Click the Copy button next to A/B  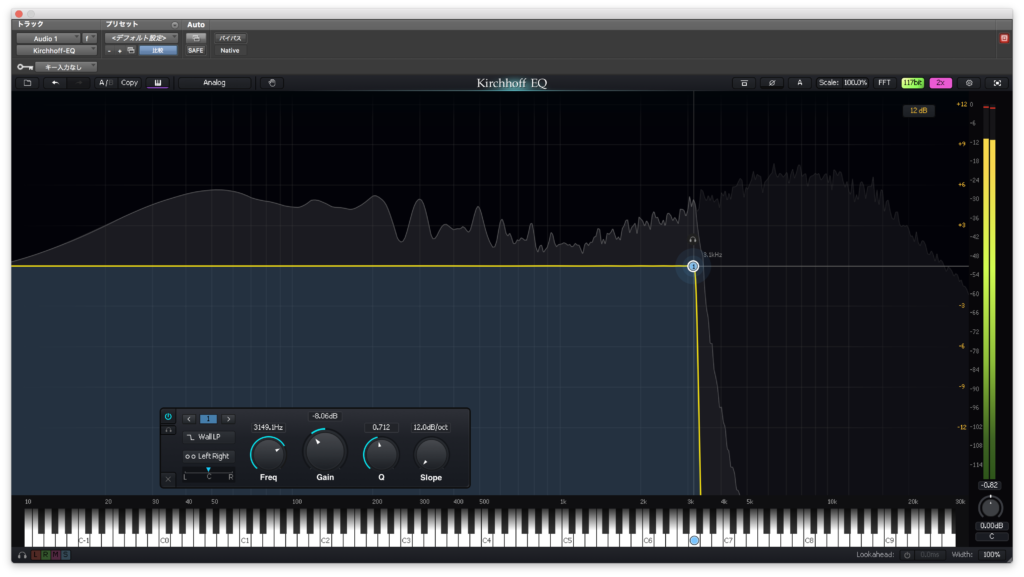[129, 83]
